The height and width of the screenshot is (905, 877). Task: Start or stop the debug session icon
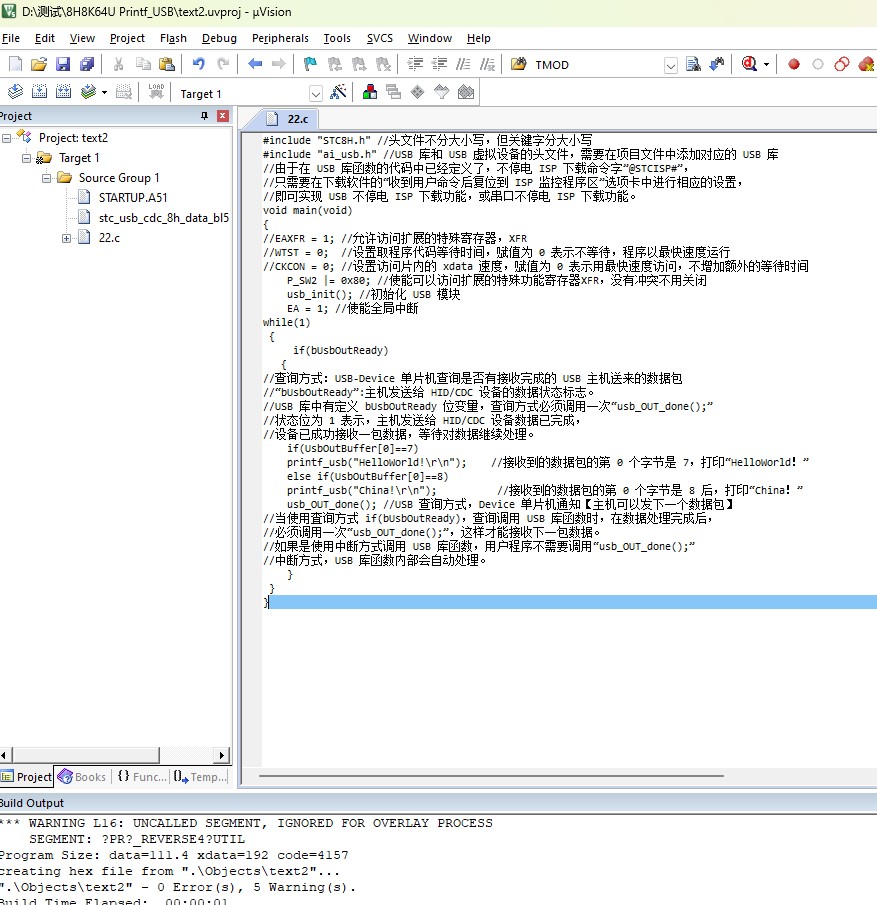(749, 64)
